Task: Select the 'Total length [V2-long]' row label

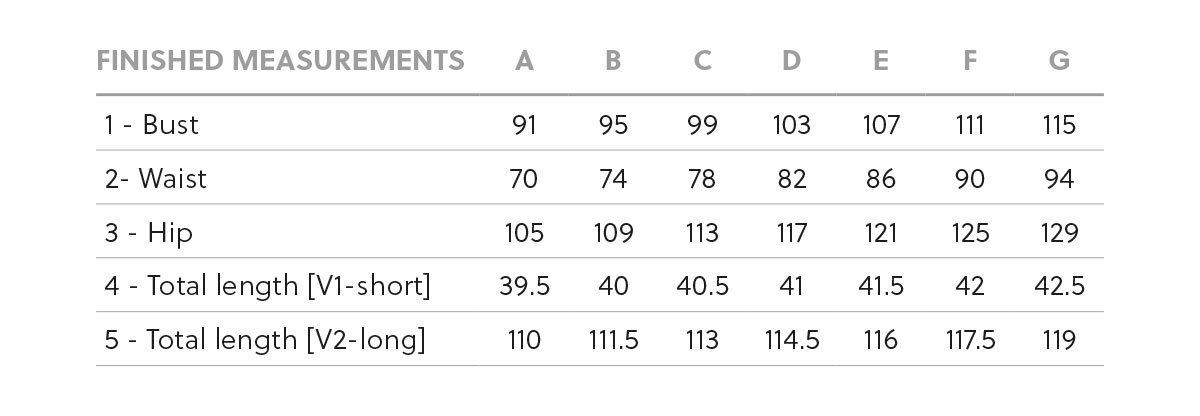Action: (265, 340)
